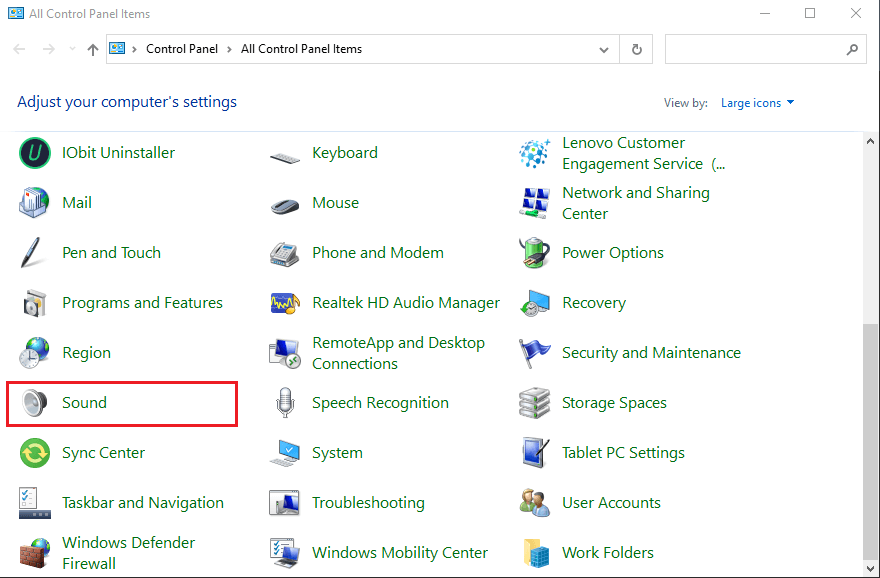
Task: Open Tablet PC Settings
Action: point(624,452)
